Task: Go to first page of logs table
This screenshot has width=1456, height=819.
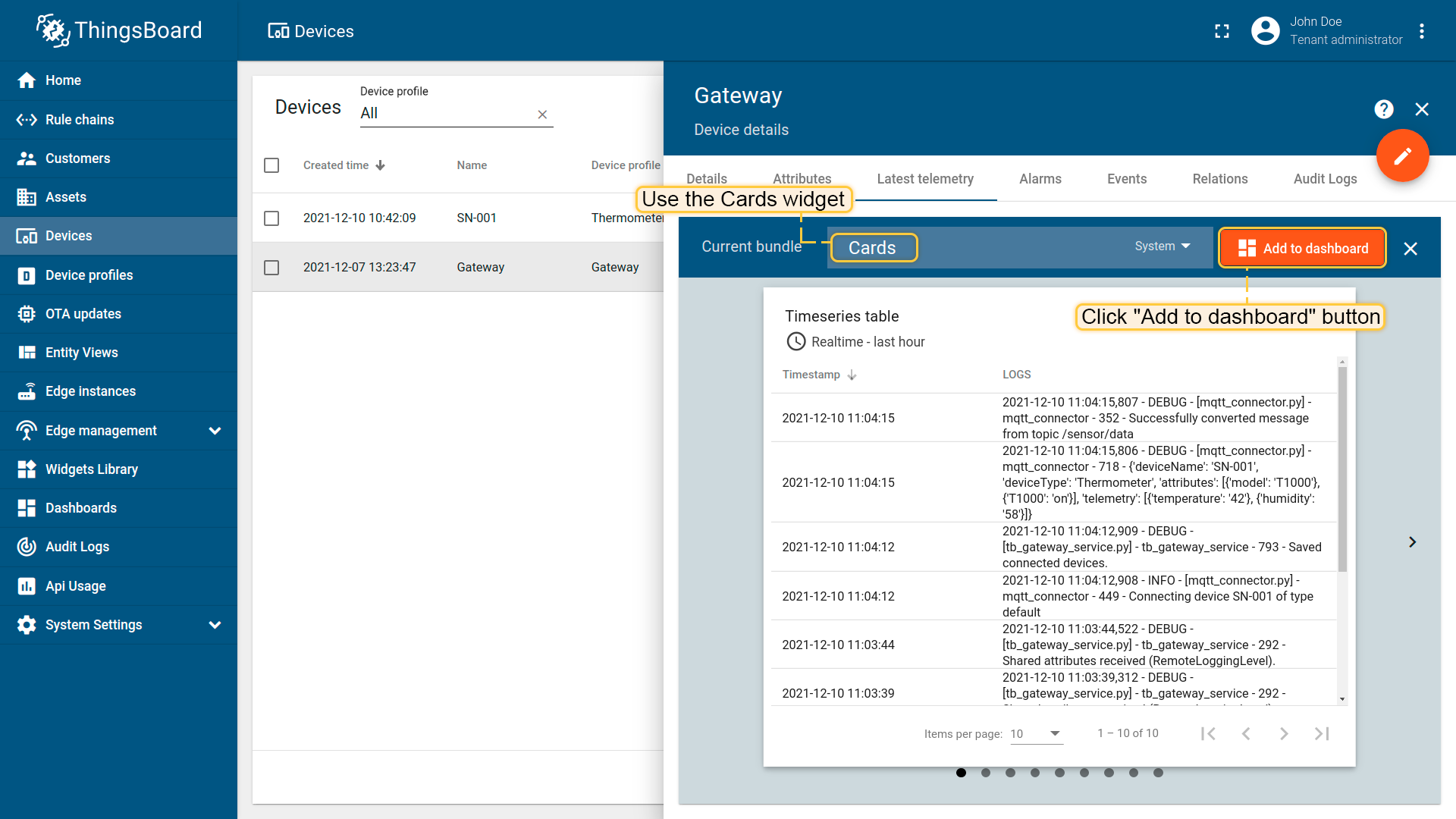Action: click(x=1209, y=733)
